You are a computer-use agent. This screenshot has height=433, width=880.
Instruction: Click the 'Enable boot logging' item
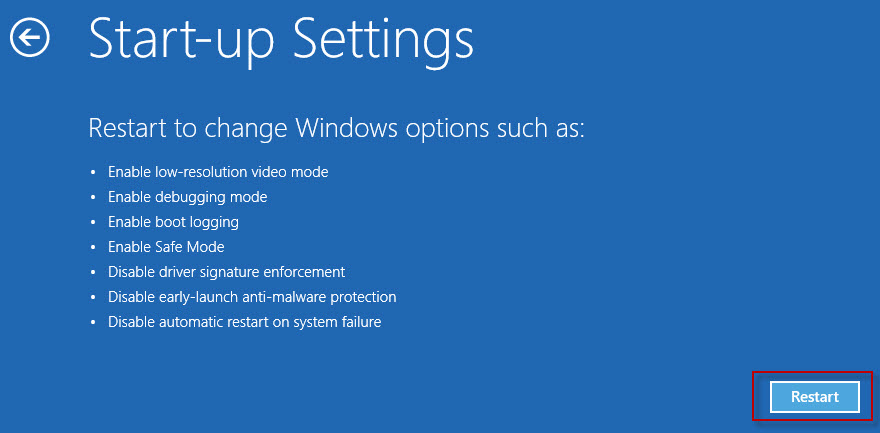(x=173, y=222)
